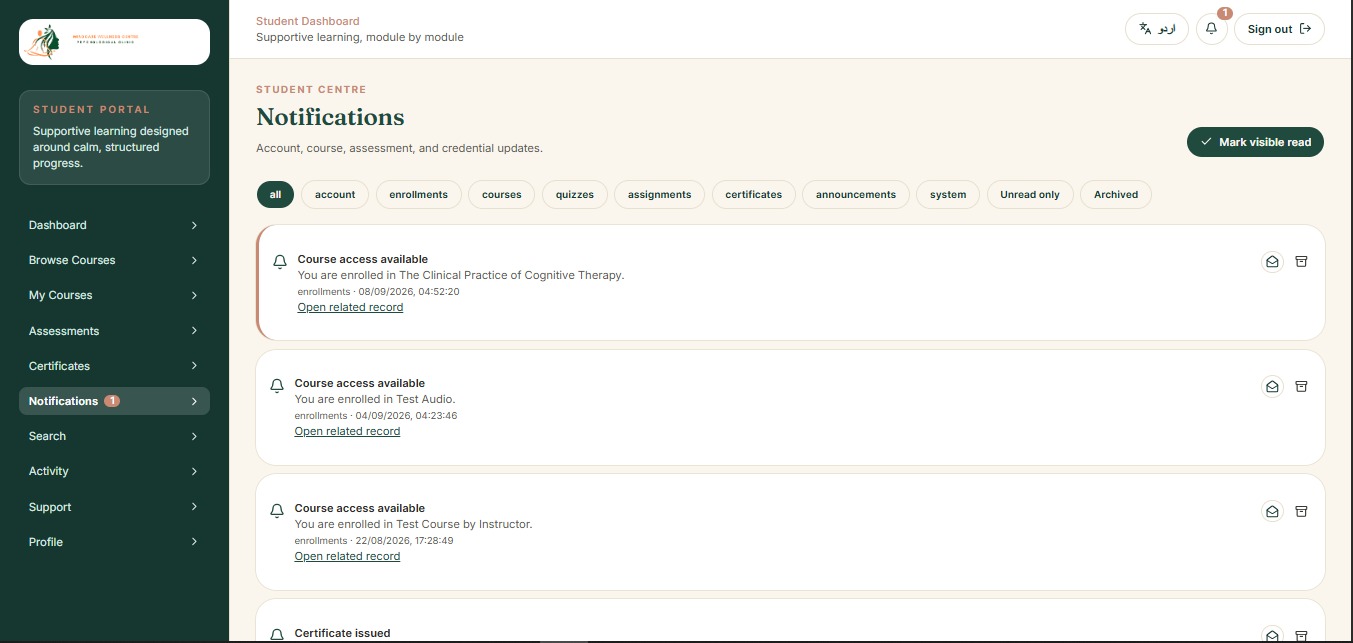
Task: Sign out of the student portal
Action: point(1279,29)
